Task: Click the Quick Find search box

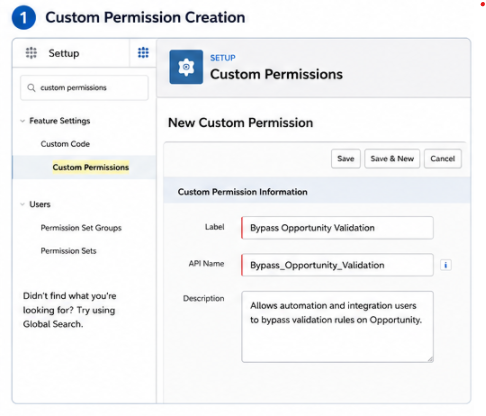Action: pyautogui.click(x=84, y=88)
